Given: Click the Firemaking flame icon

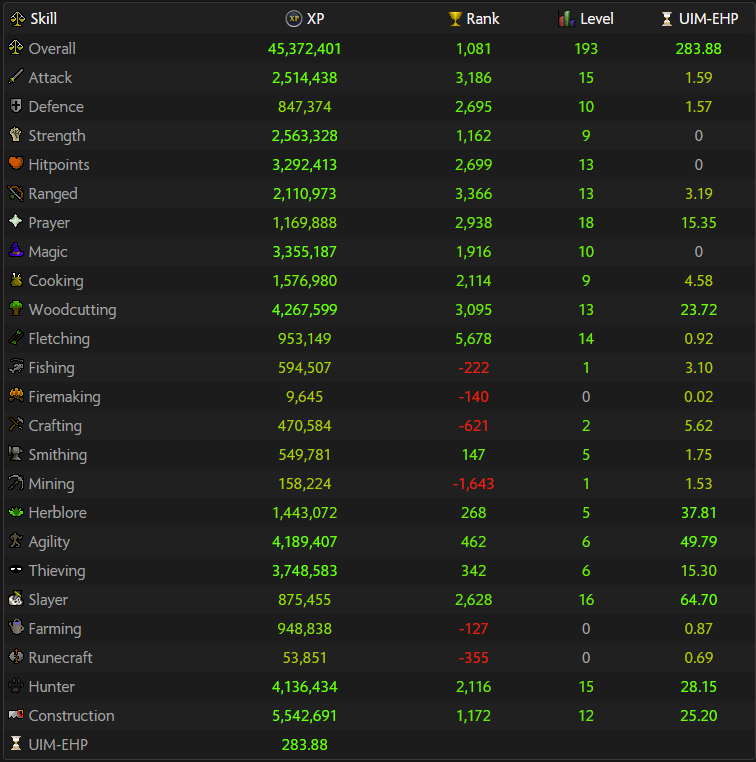Looking at the screenshot, I should (x=16, y=396).
